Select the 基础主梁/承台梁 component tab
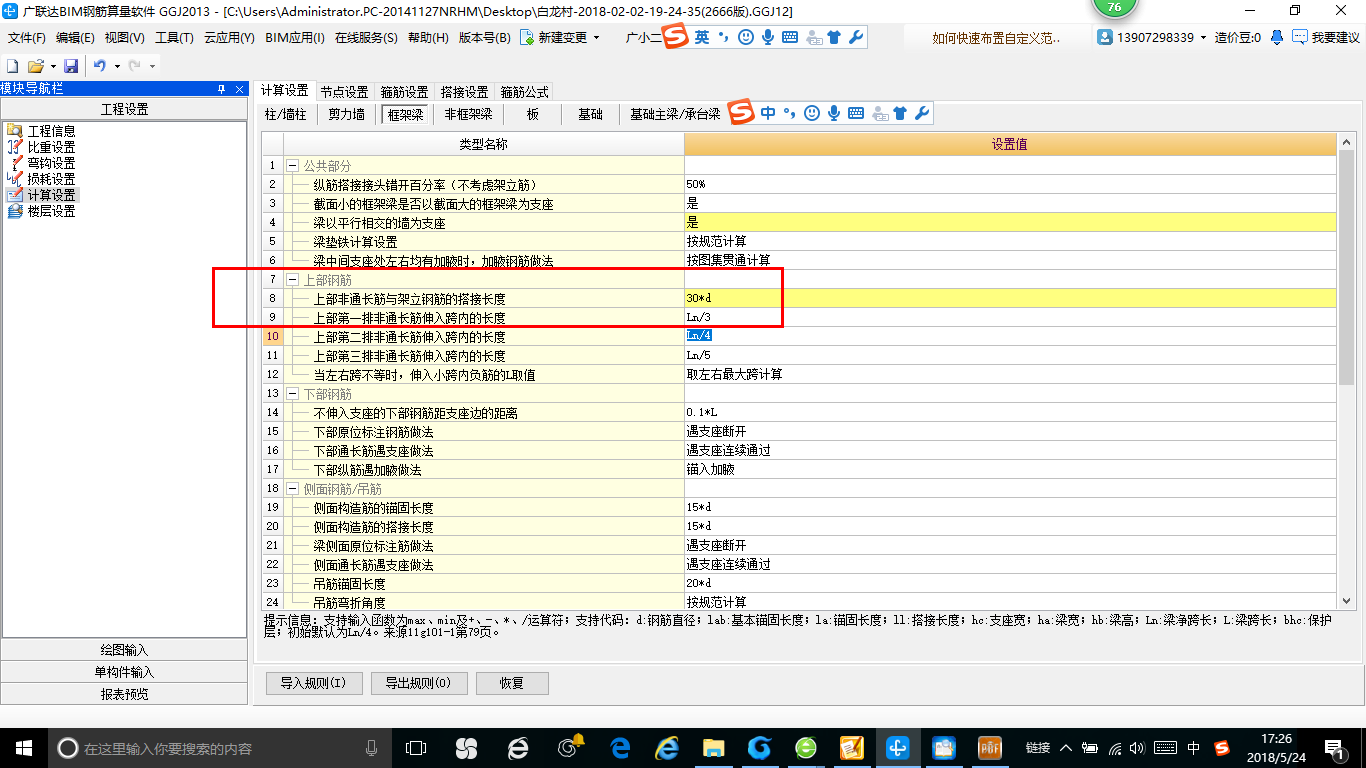 tap(675, 115)
